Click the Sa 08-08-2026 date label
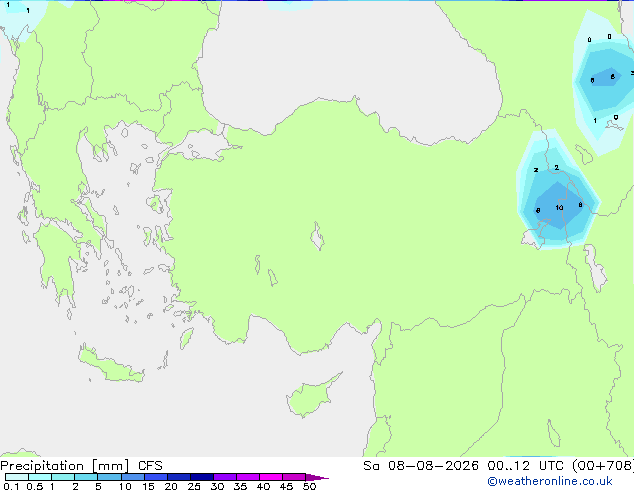Viewport: 634px width, 490px height. point(421,466)
